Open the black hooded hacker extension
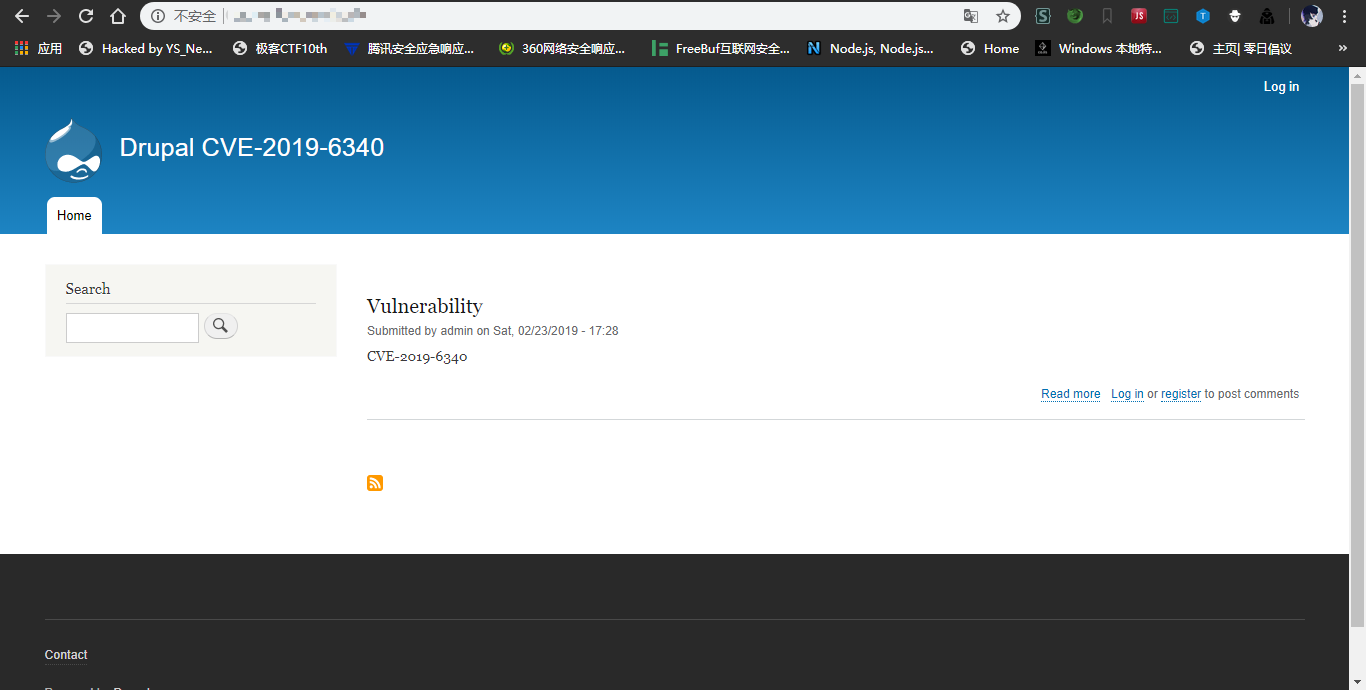1366x690 pixels. (x=1267, y=16)
